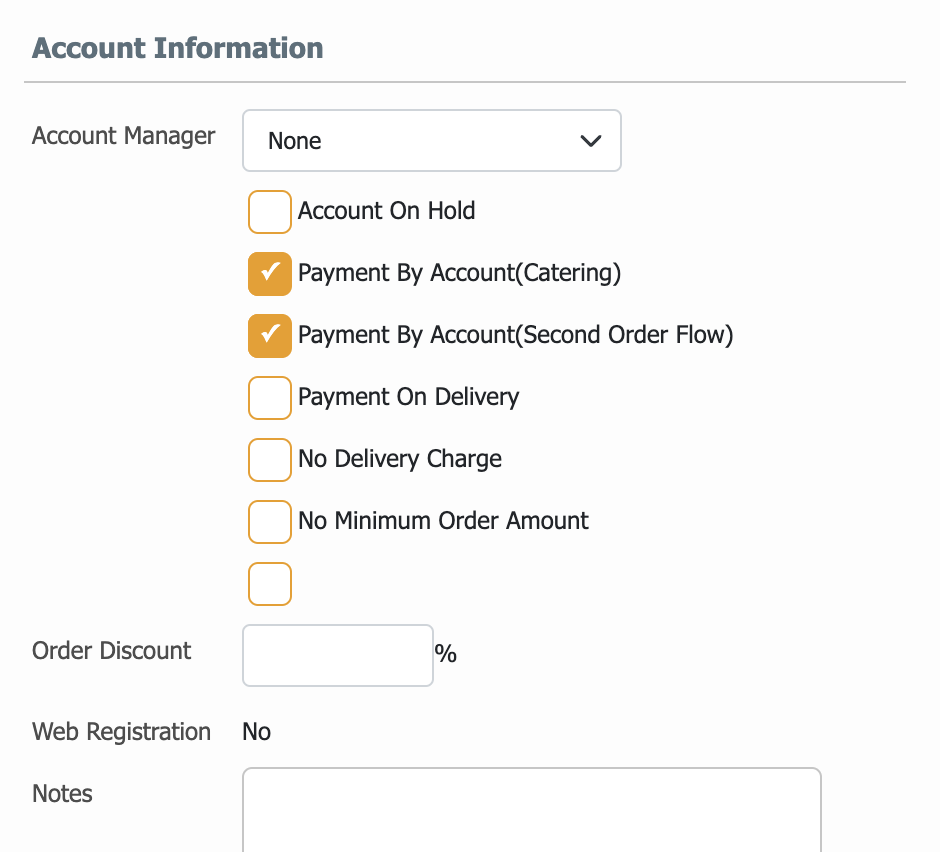The width and height of the screenshot is (940, 852).
Task: Click the Web Registration value No
Action: (x=257, y=732)
